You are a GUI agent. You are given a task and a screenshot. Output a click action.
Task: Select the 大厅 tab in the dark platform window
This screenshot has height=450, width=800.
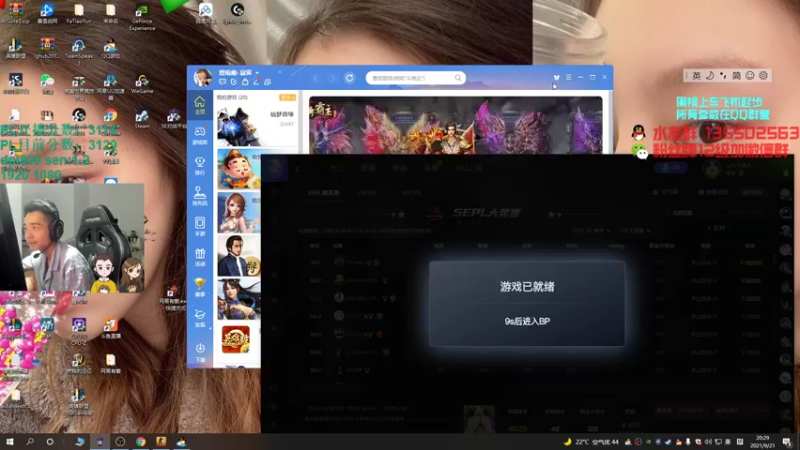(336, 168)
